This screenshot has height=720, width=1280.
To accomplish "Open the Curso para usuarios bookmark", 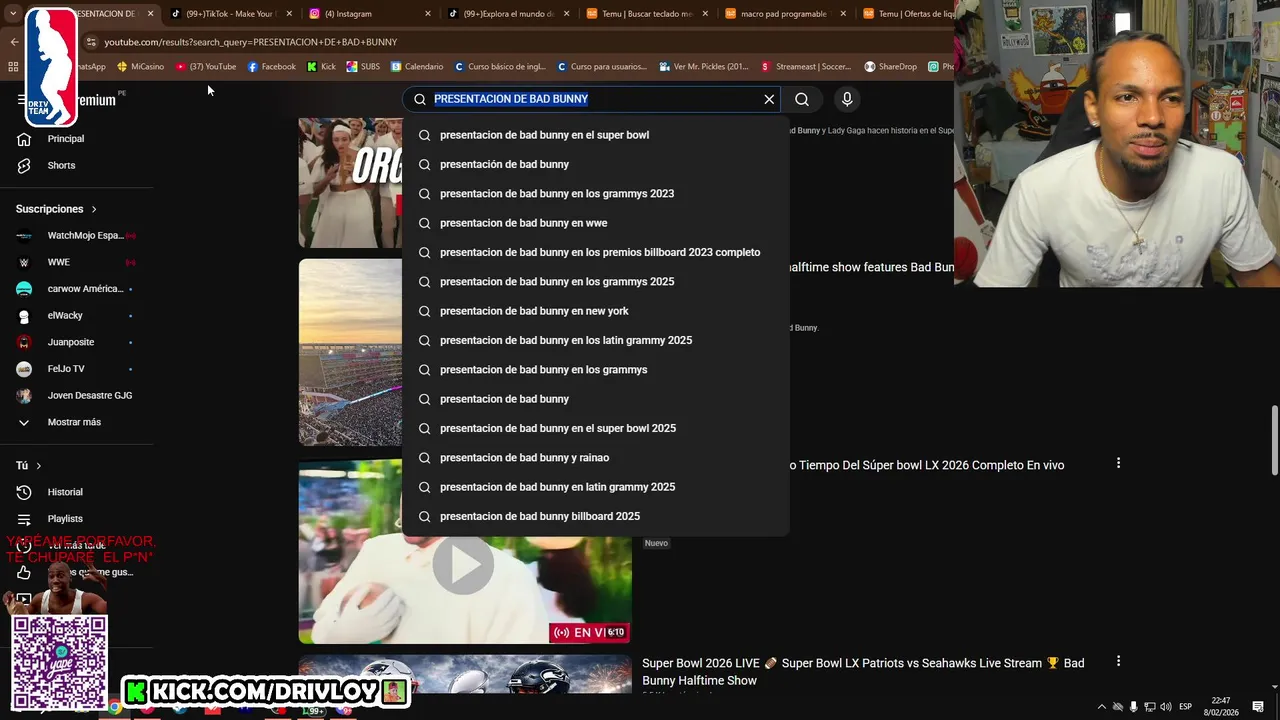I will [602, 67].
